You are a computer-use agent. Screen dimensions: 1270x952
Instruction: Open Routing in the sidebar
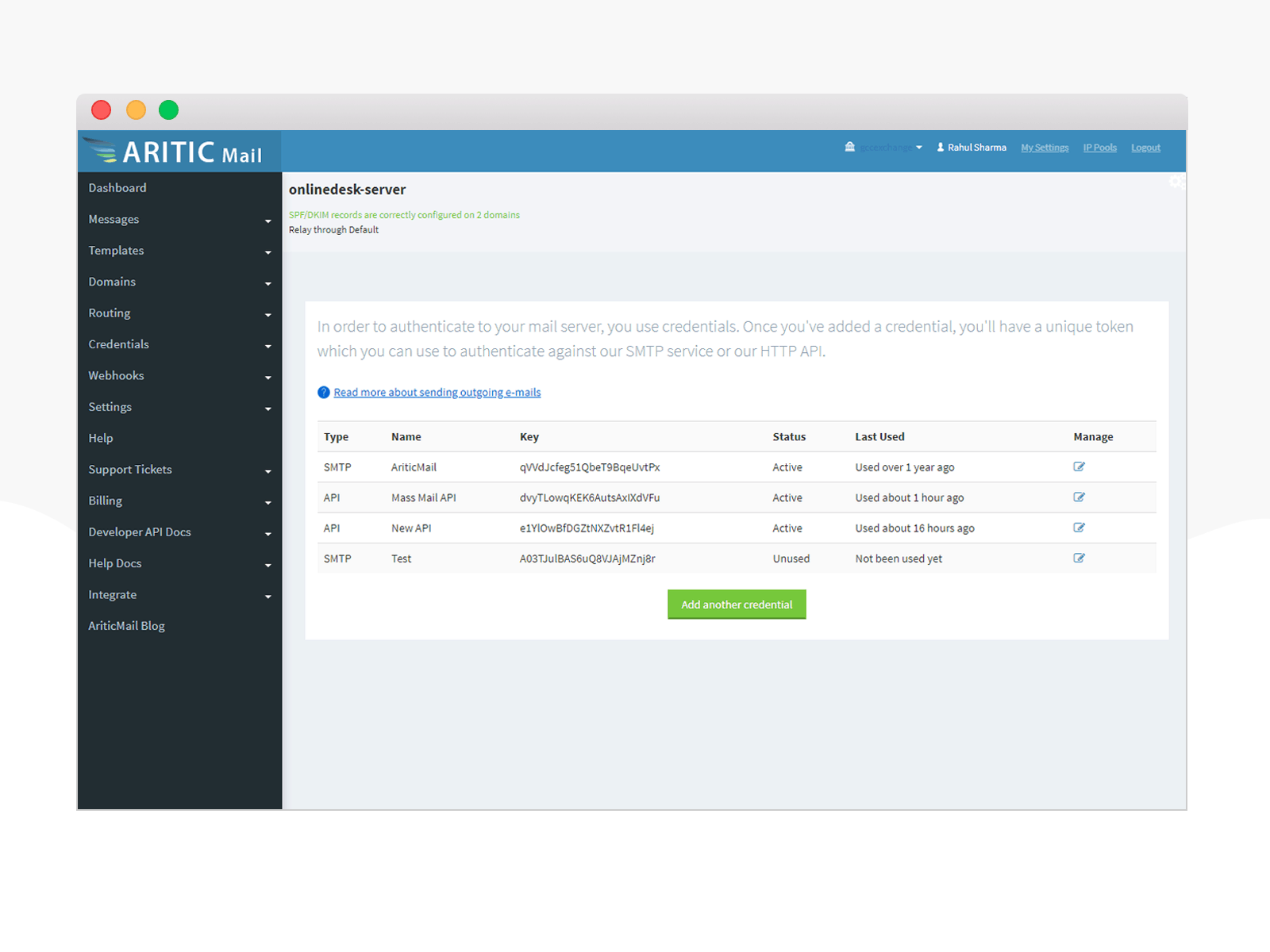click(110, 313)
